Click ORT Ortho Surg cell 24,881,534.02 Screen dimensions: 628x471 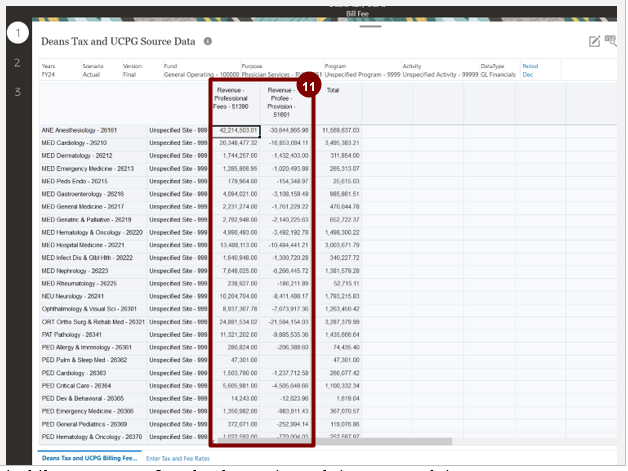[x=236, y=322]
